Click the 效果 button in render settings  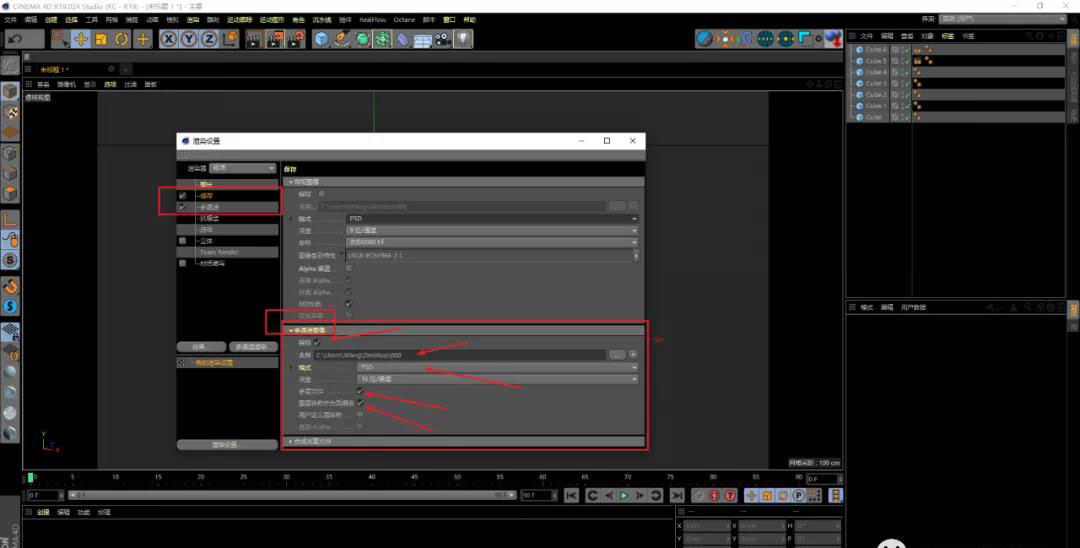pos(201,347)
